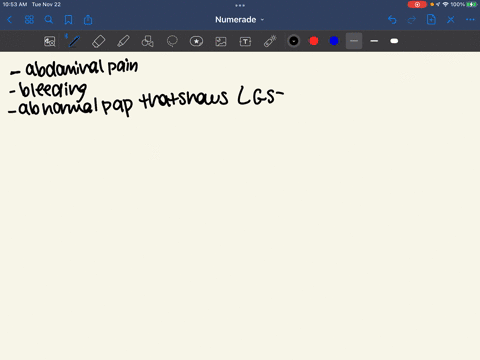Select the Pen tool
Viewport: 480px width, 360px height.
(74, 41)
